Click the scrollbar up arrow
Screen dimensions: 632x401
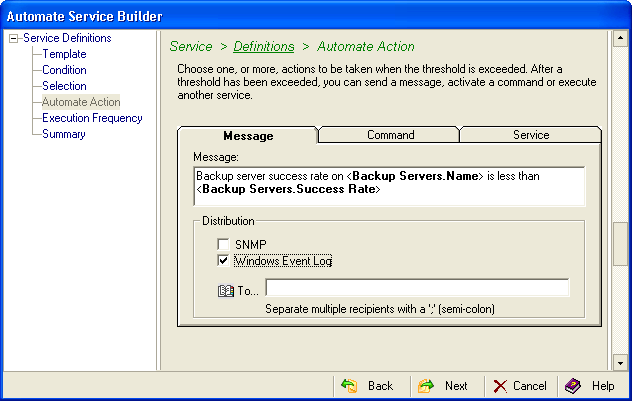(620, 38)
